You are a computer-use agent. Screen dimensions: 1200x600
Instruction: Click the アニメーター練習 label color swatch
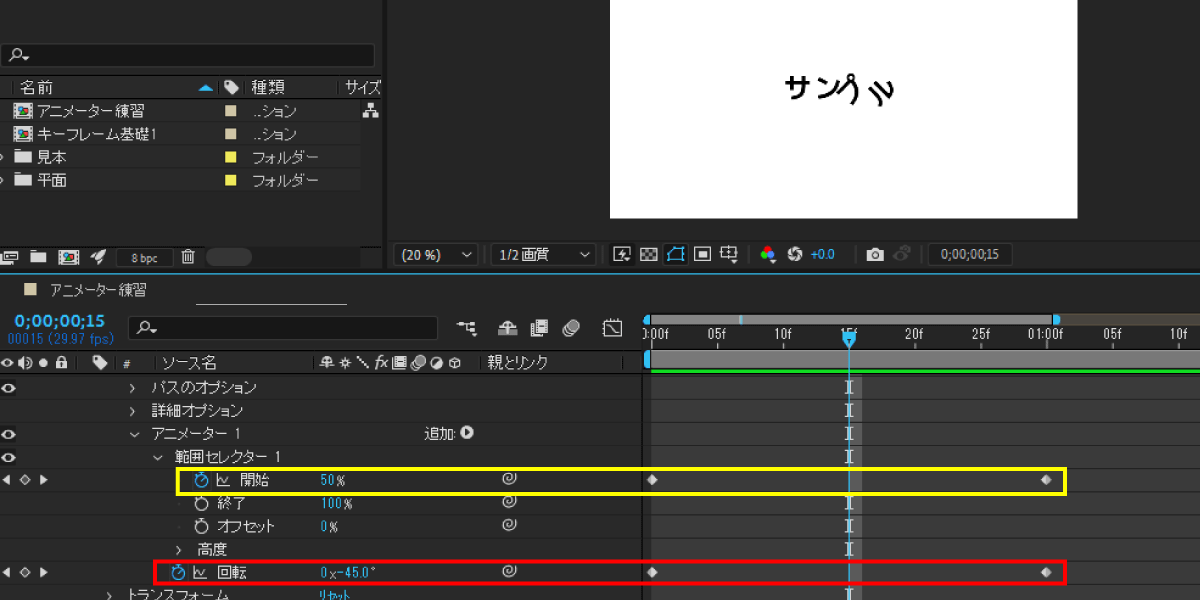click(x=231, y=111)
